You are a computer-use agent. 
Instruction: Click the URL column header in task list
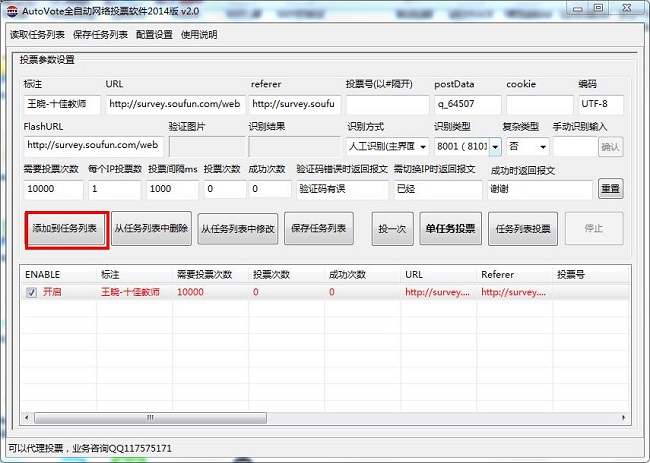click(x=439, y=274)
